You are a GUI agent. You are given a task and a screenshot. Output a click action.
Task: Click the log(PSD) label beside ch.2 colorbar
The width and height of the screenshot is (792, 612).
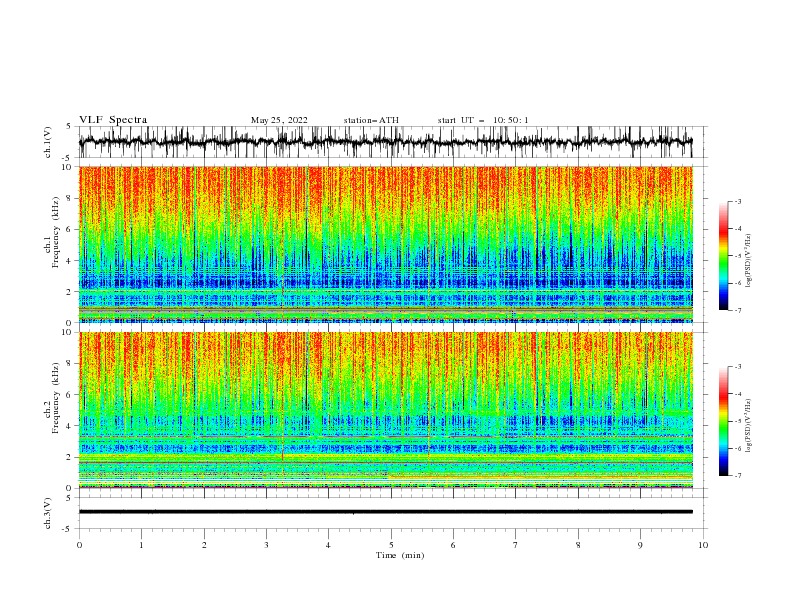749,426
